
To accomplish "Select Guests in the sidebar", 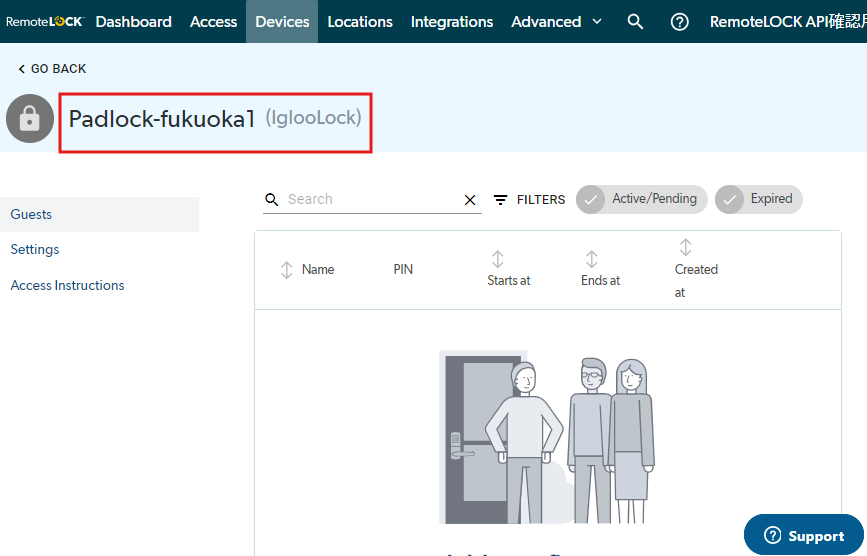I will point(100,214).
